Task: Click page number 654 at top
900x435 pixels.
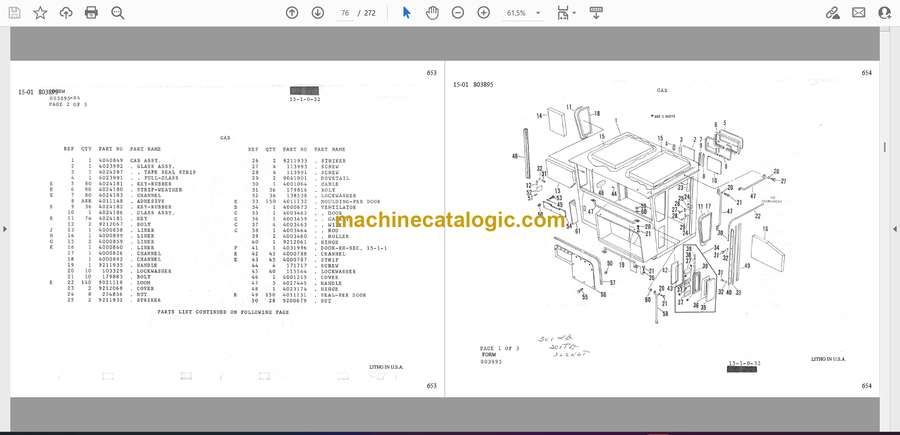Action: click(867, 73)
